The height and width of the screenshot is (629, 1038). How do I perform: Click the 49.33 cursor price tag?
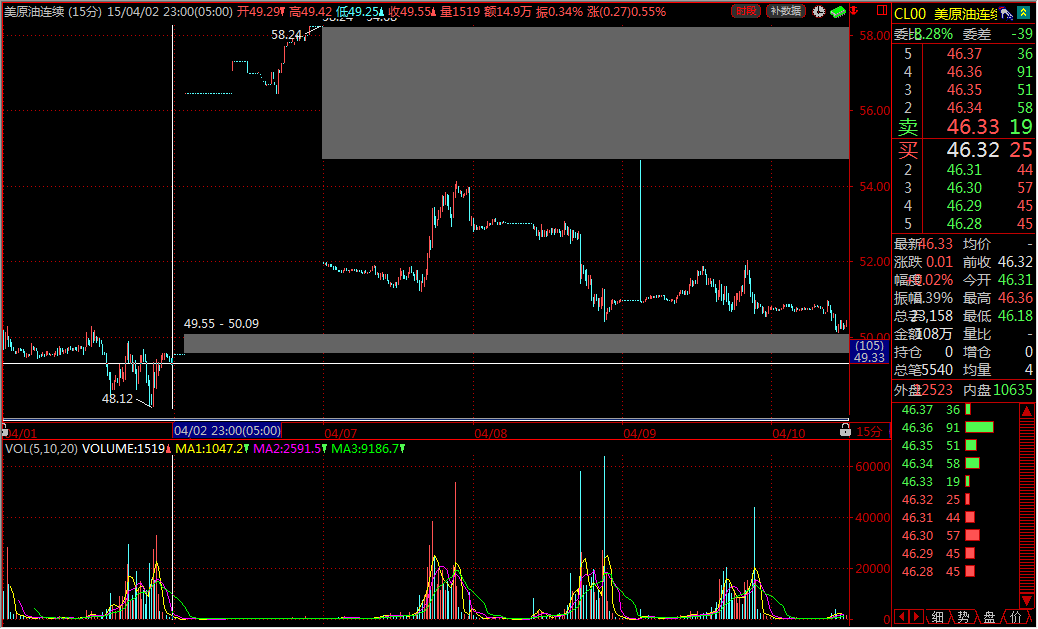pyautogui.click(x=869, y=358)
